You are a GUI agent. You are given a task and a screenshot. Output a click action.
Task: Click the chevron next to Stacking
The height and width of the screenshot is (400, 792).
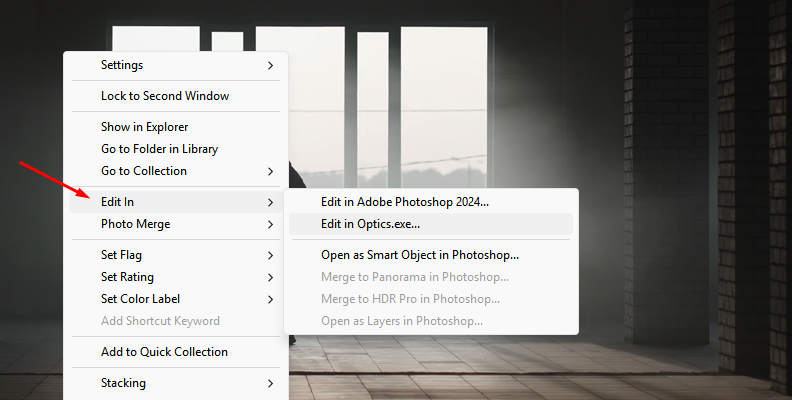point(271,384)
